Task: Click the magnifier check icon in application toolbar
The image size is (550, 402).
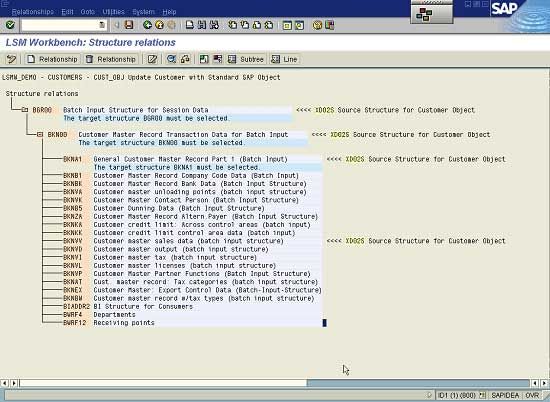Action: 171,59
